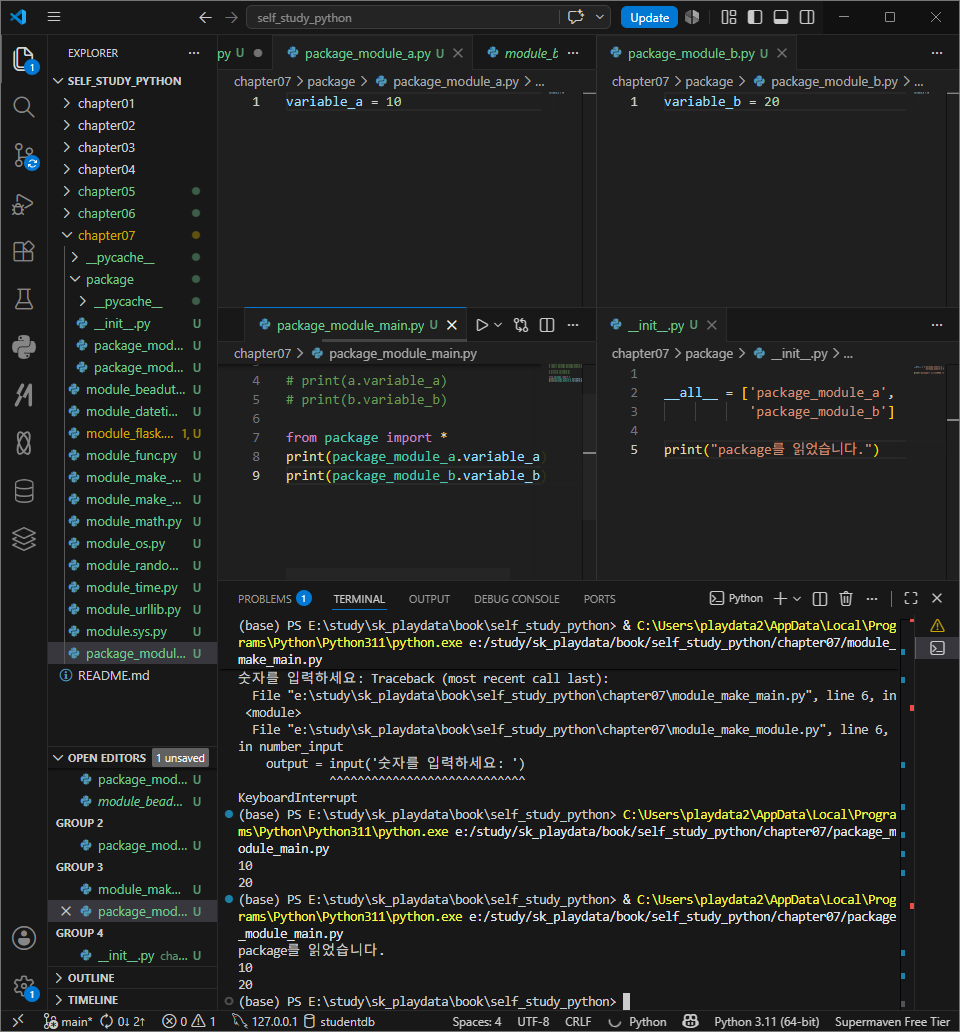Select the package_module_b.py editor tab
This screenshot has height=1032, width=960.
(690, 53)
